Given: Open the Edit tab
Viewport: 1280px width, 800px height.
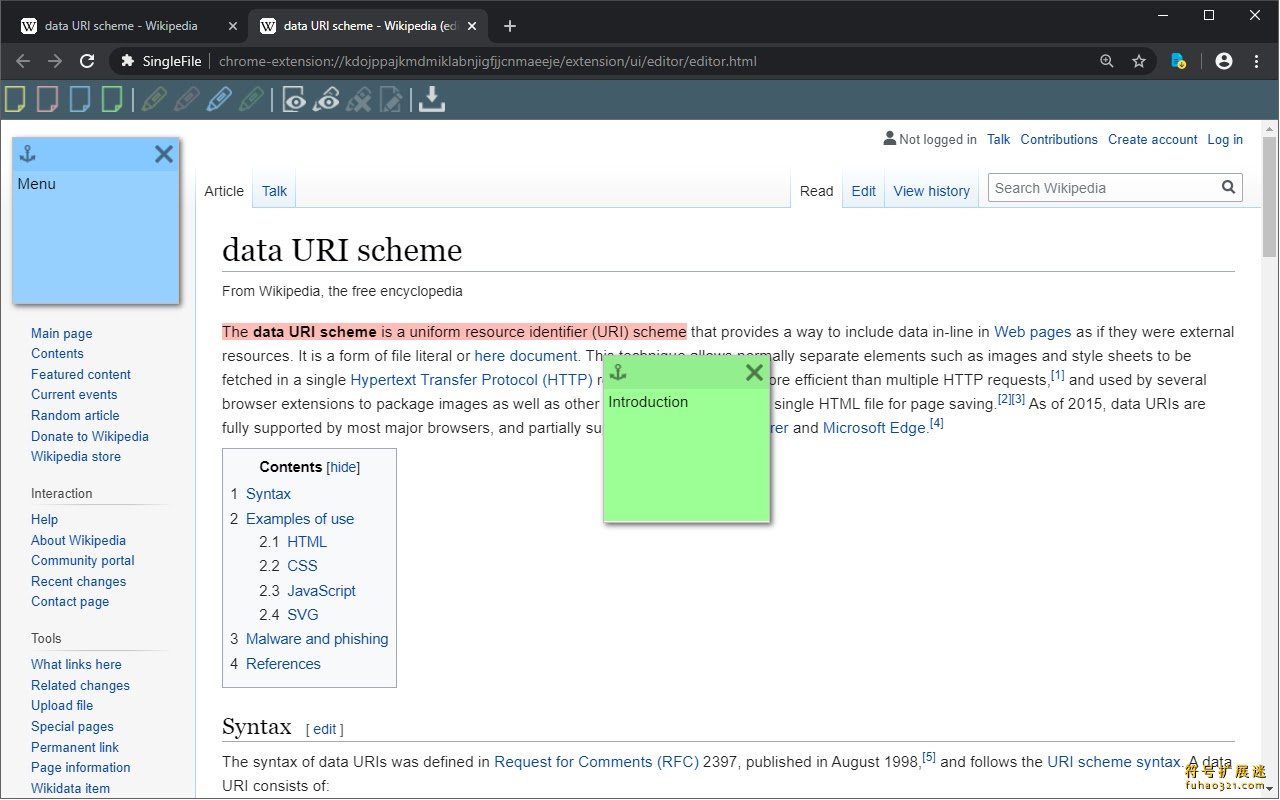Looking at the screenshot, I should coord(864,191).
